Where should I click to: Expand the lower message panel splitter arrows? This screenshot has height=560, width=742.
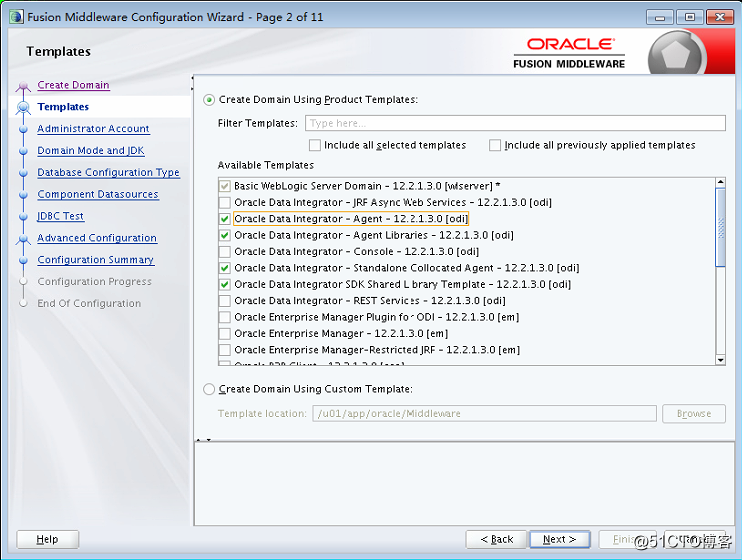(203, 440)
